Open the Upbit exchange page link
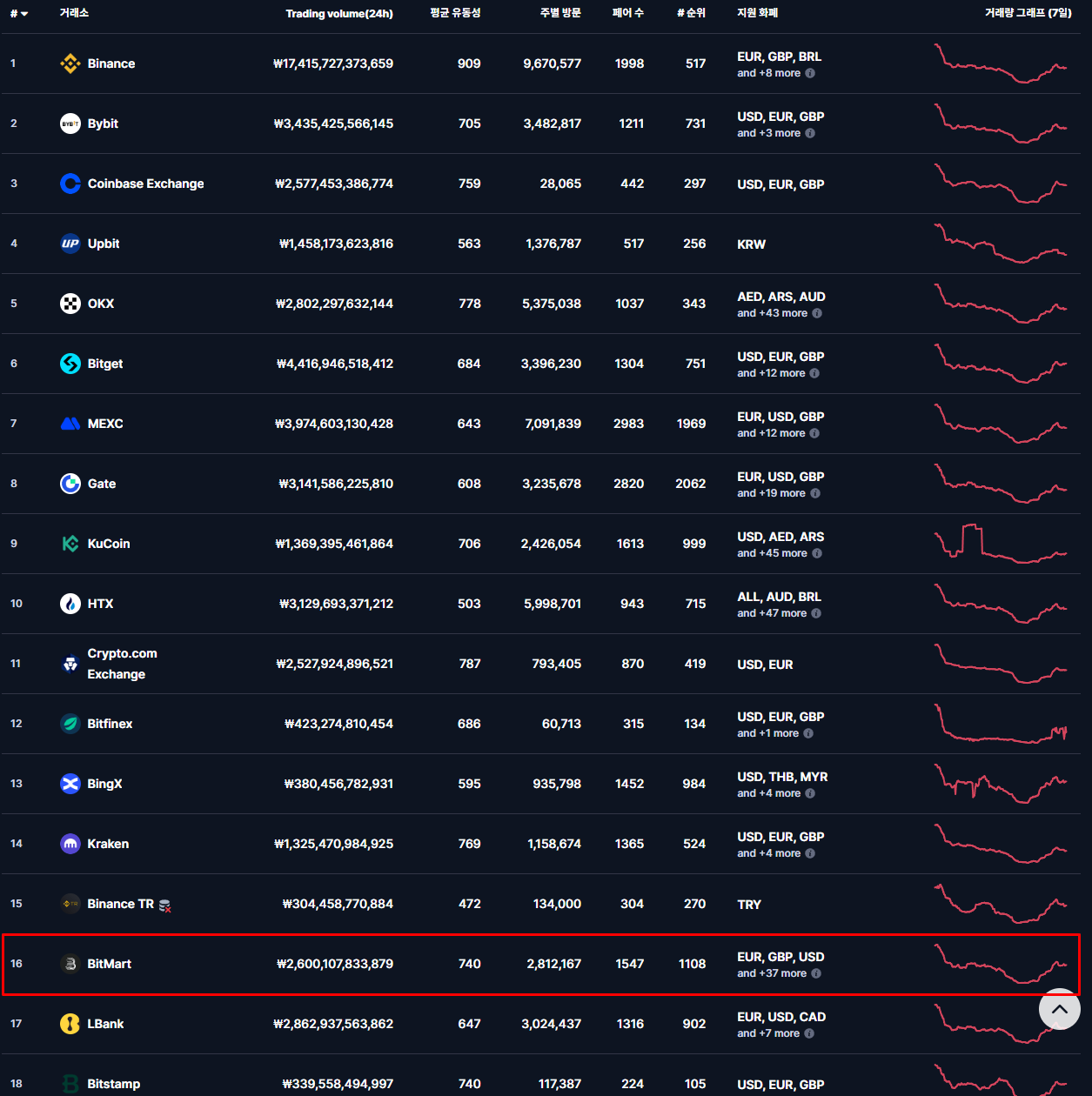Screen dimensions: 1092x1096 coord(104,244)
